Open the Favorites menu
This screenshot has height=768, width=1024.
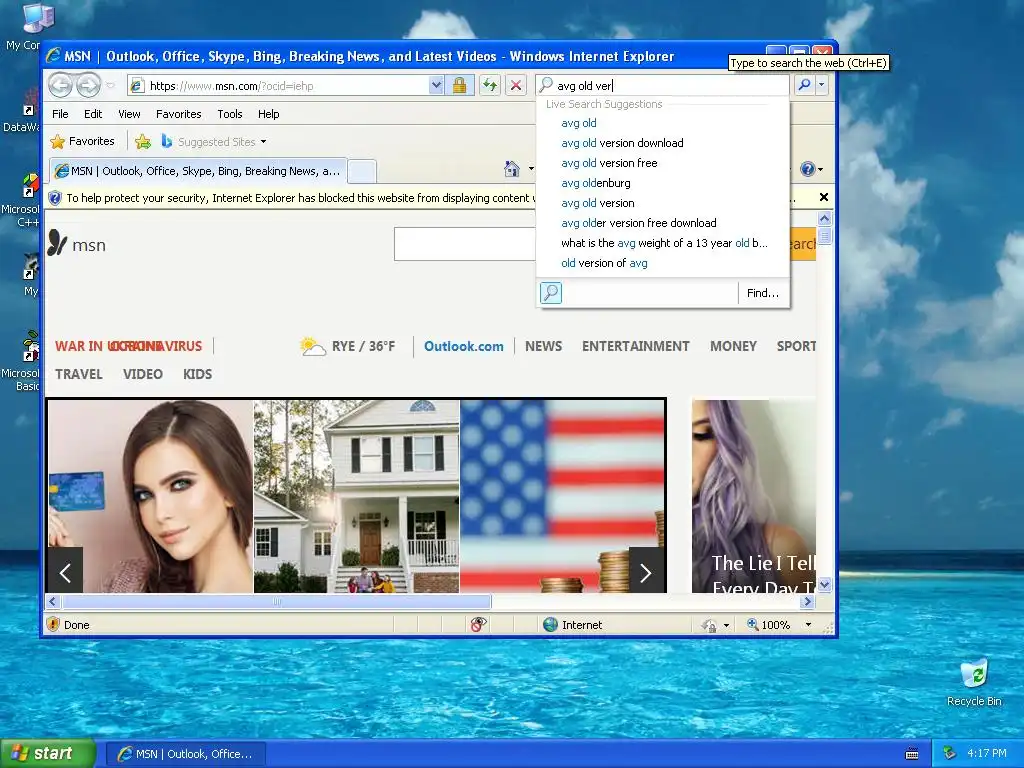click(x=178, y=114)
